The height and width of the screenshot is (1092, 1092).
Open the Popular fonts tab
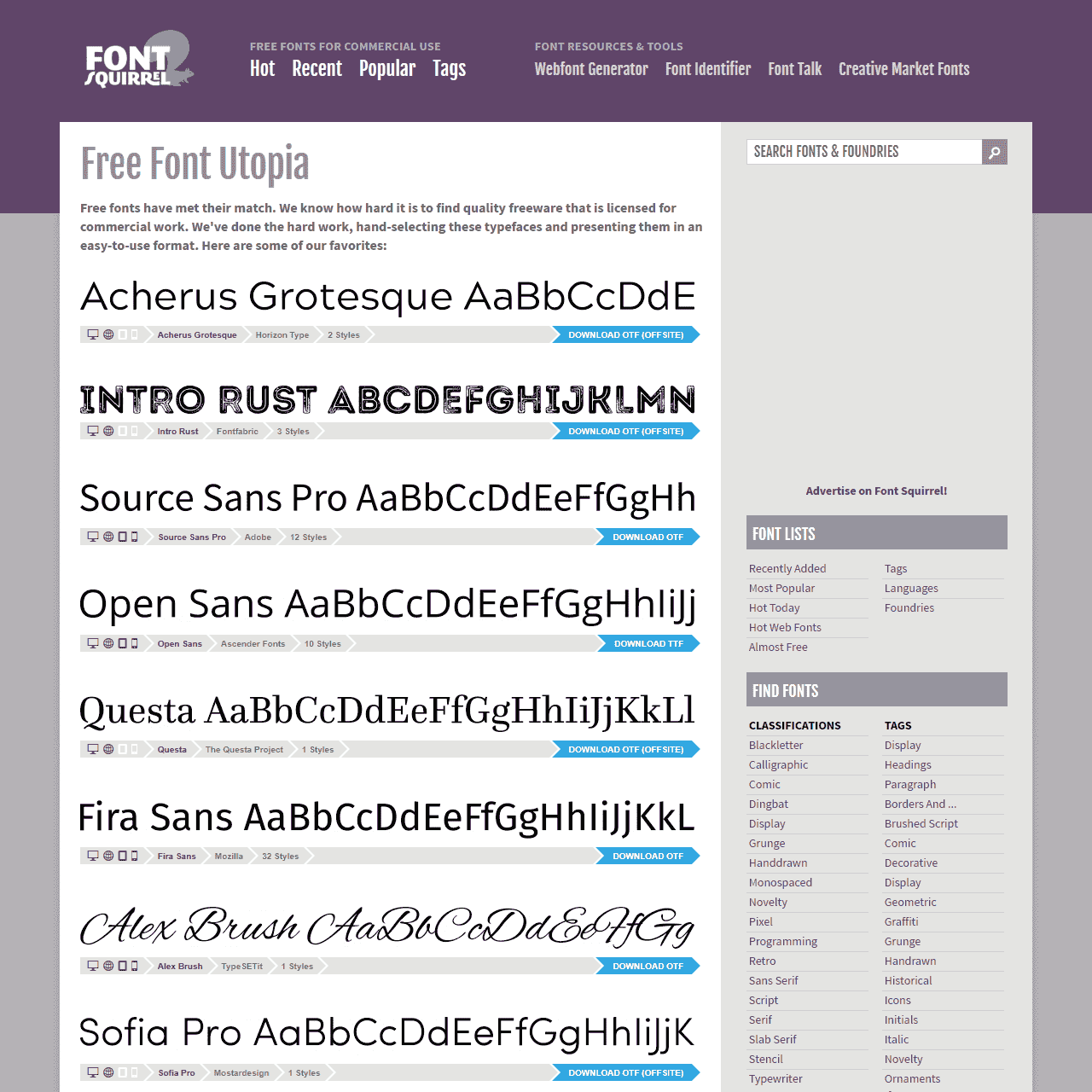387,69
